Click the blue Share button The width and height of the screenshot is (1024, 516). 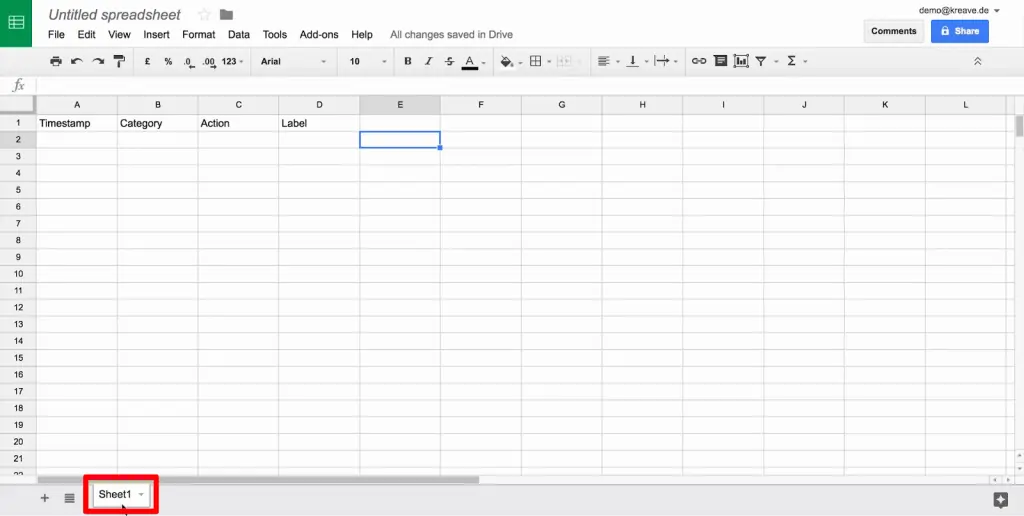point(959,31)
